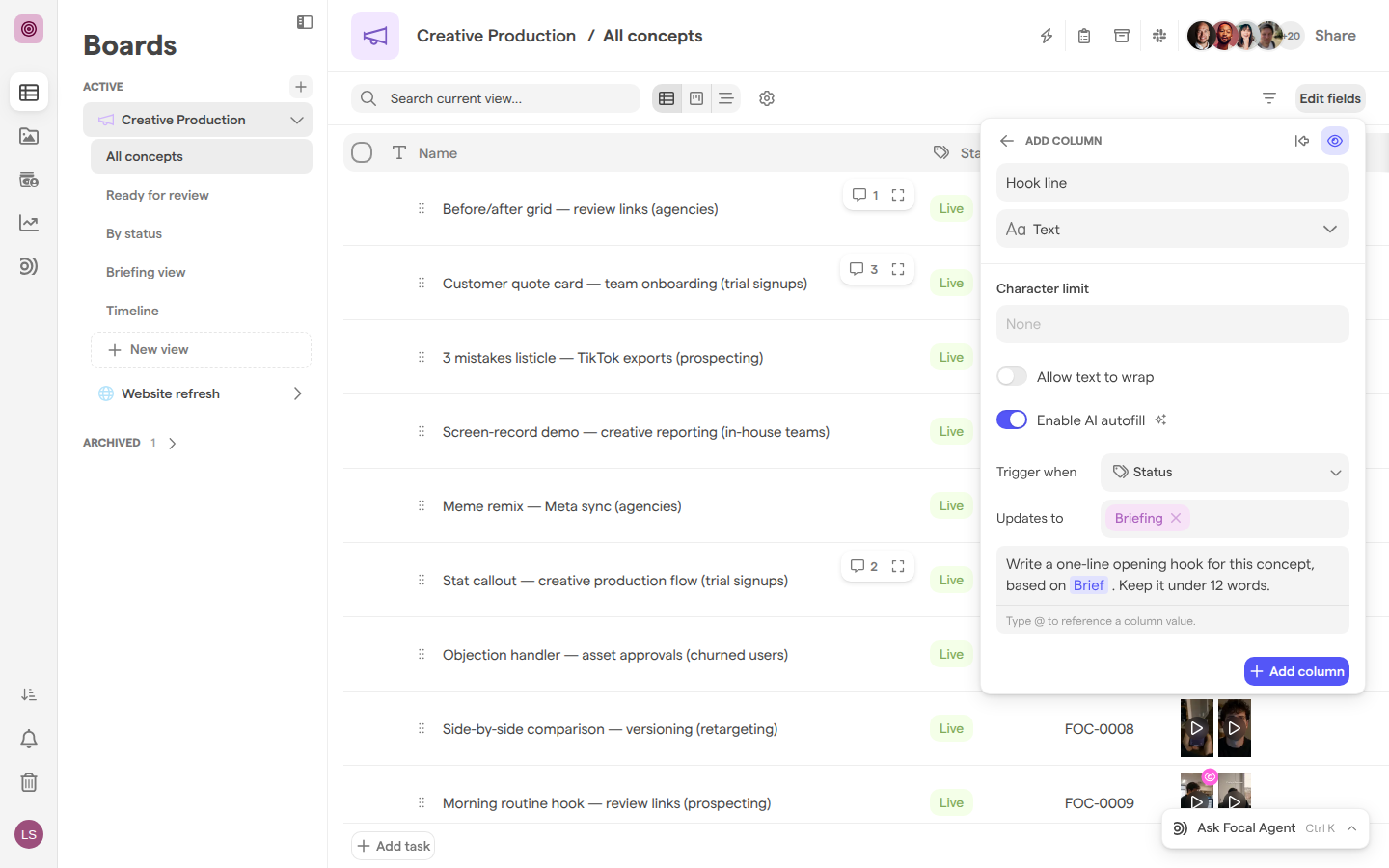Screen dimensions: 1389x868
Task: Open the analytics chart icon in left rail
Action: point(29,223)
